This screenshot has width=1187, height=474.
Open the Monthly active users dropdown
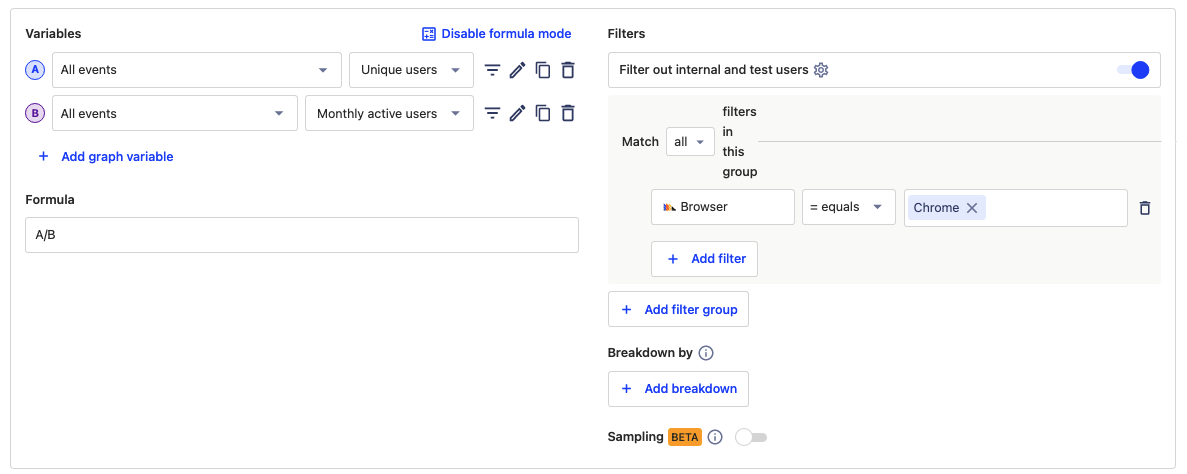pos(388,113)
